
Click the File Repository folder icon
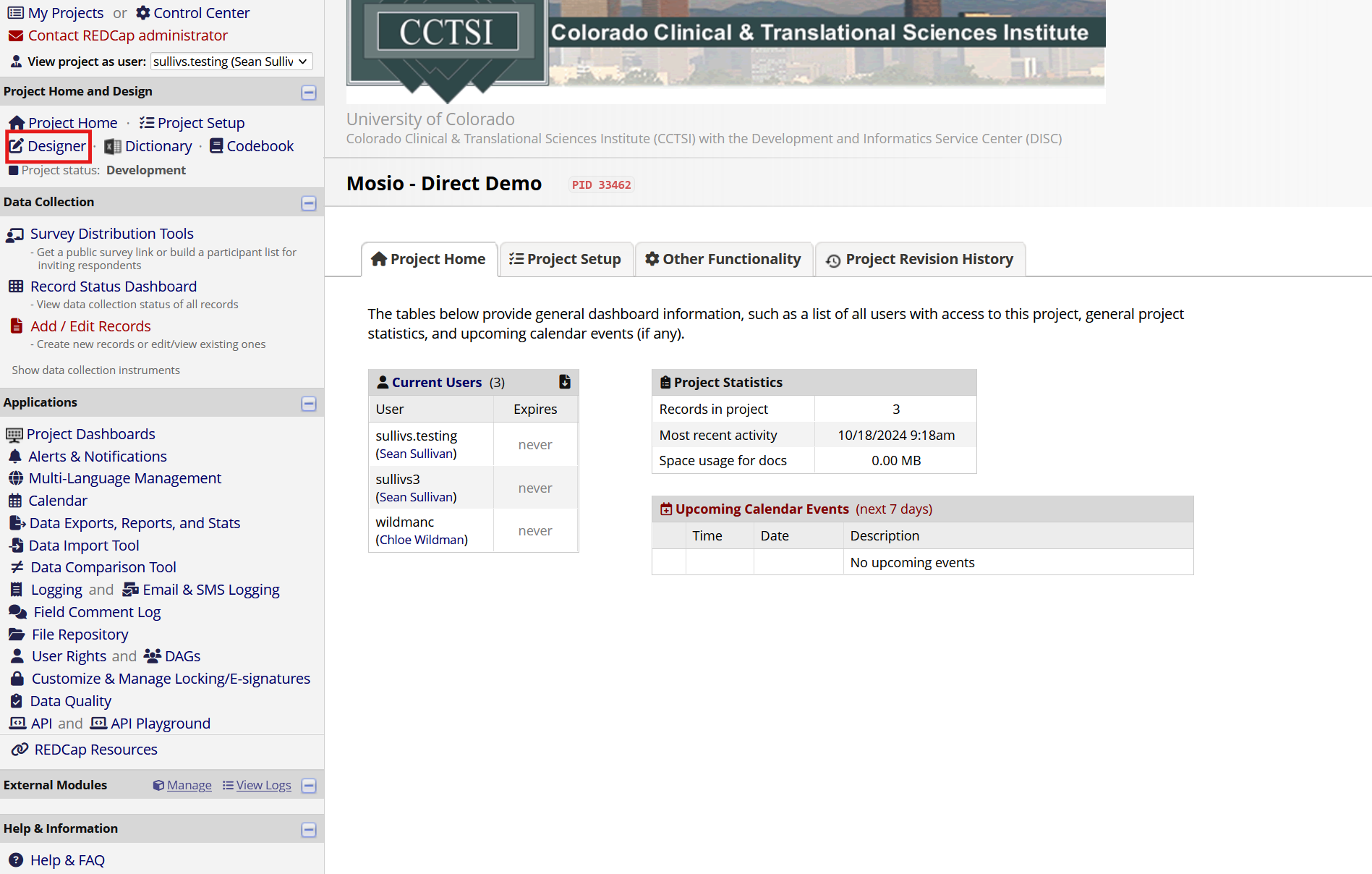pyautogui.click(x=17, y=635)
